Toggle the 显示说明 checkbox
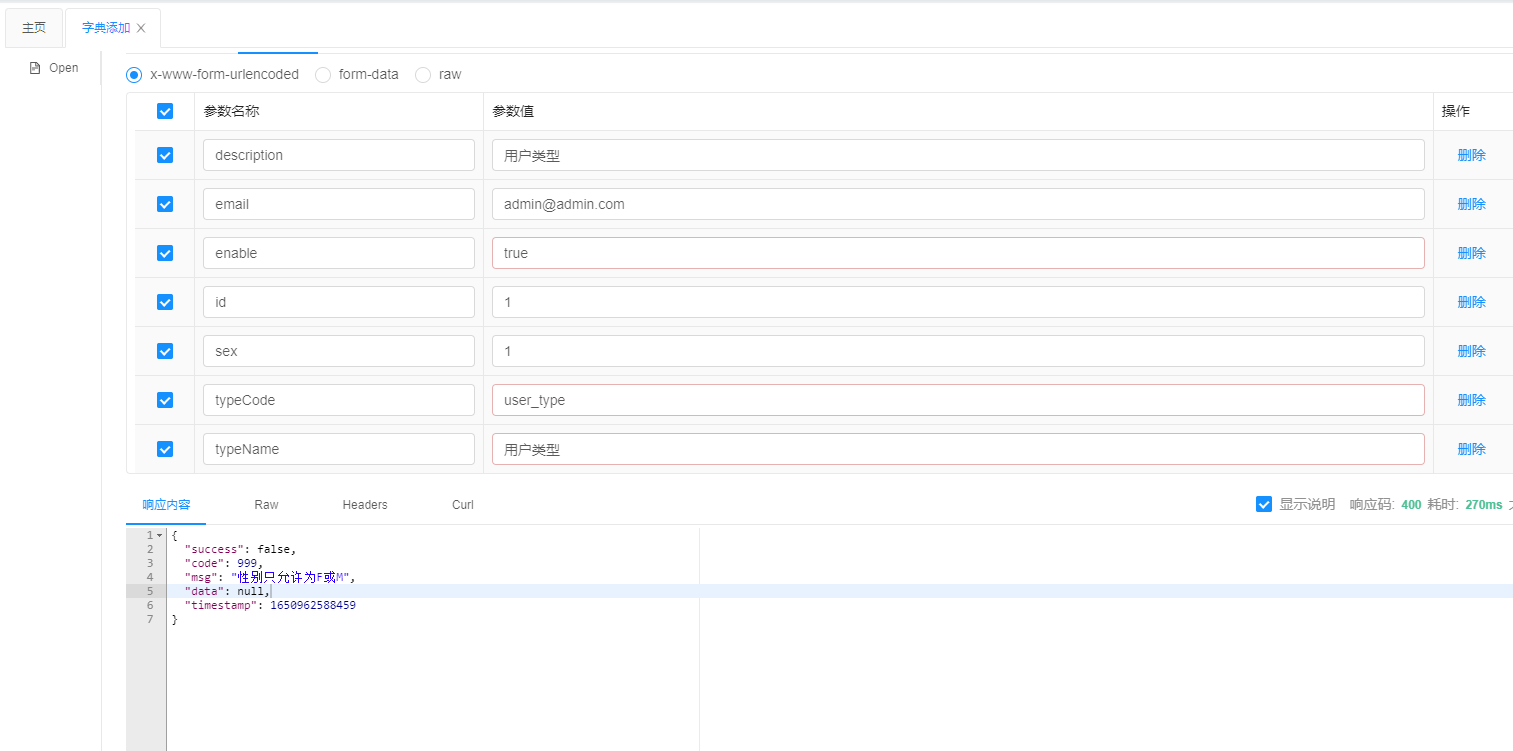Image resolution: width=1513 pixels, height=751 pixels. [1264, 504]
